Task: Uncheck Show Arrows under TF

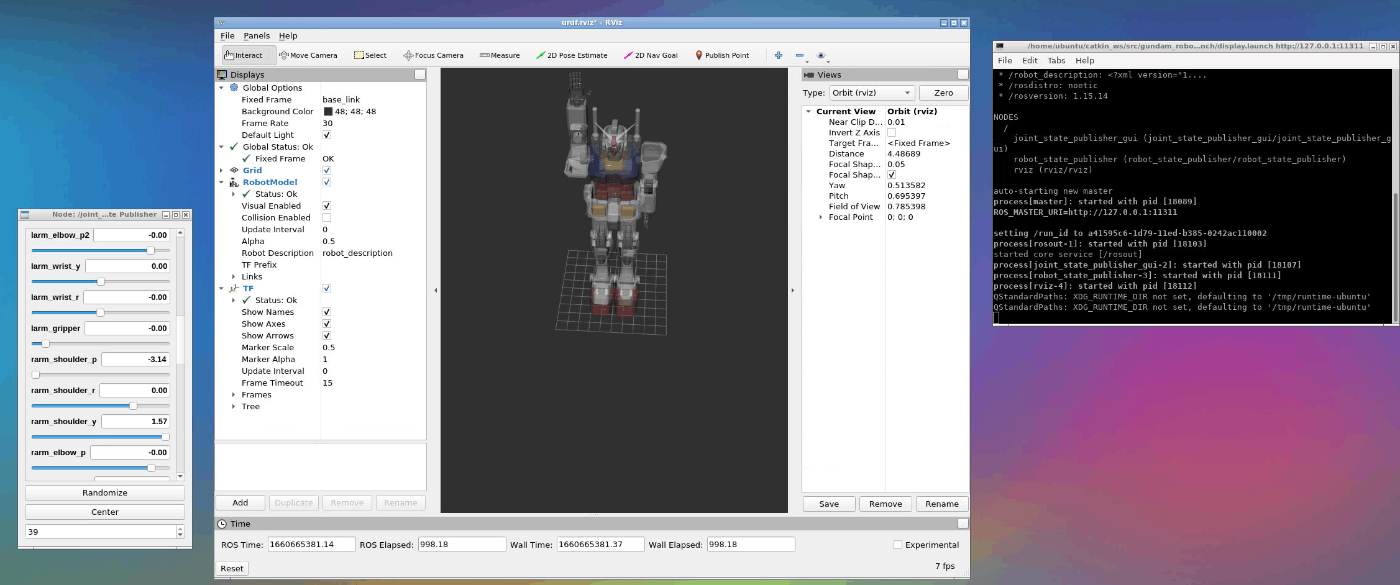Action: [x=327, y=335]
